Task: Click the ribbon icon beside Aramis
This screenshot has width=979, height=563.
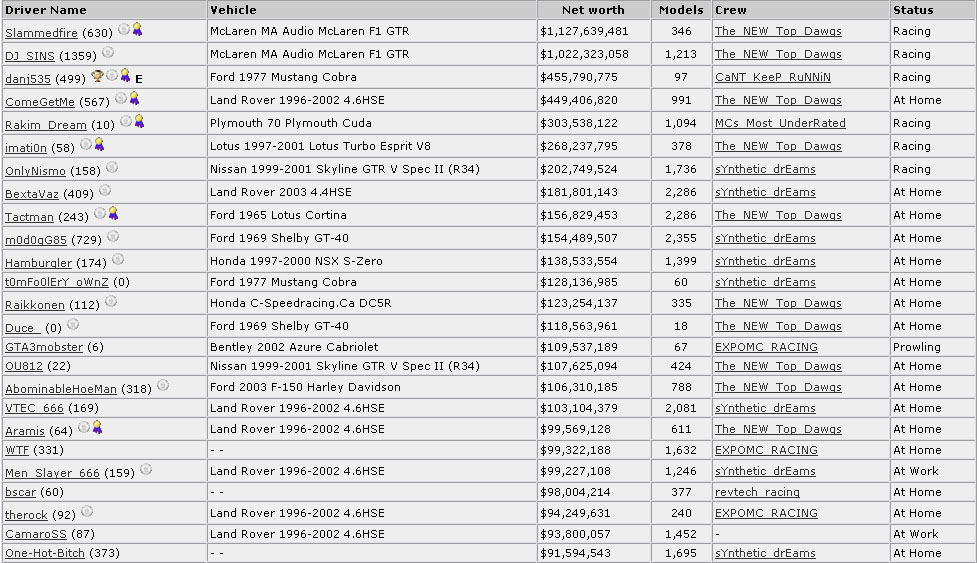Action: click(x=97, y=428)
